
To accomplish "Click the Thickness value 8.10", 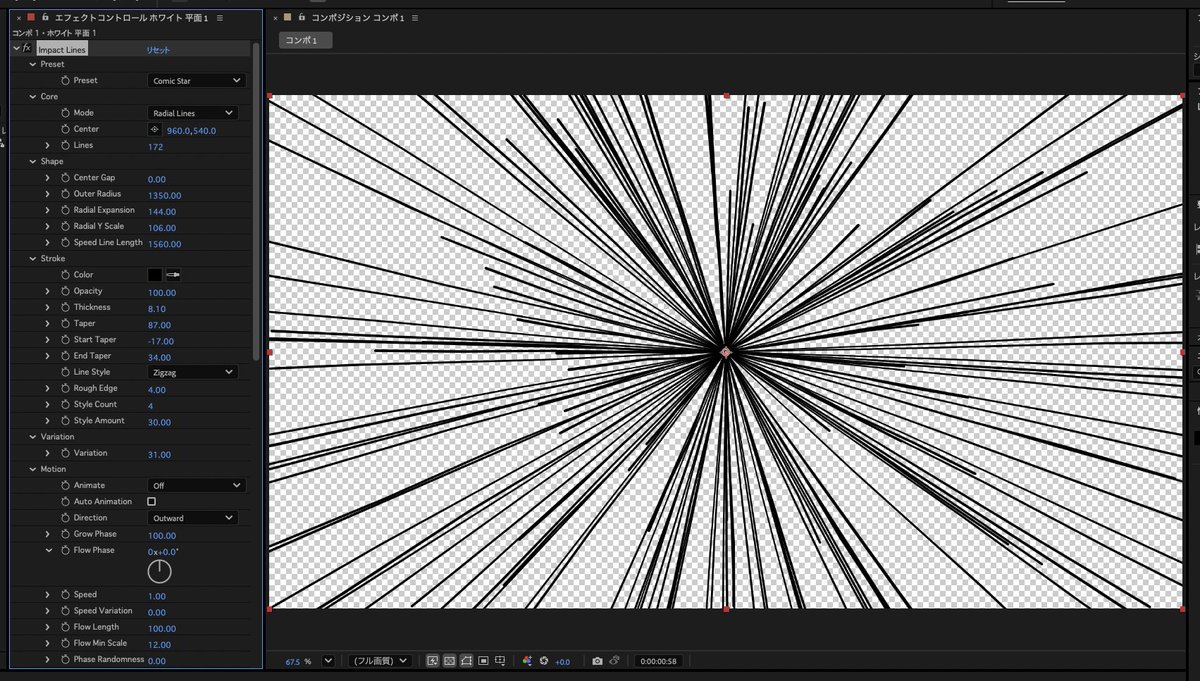I will pyautogui.click(x=157, y=309).
